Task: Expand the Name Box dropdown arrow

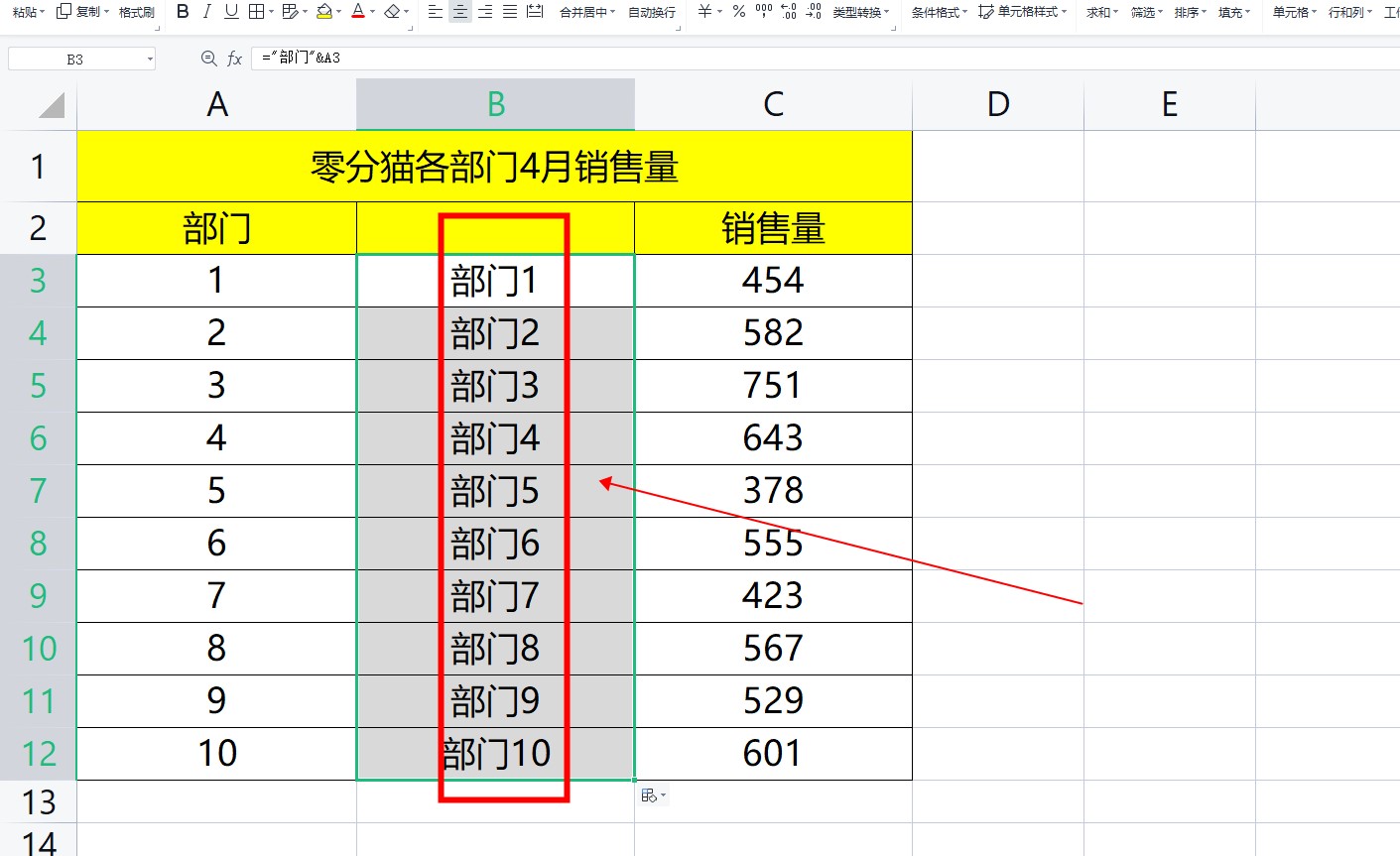Action: (x=150, y=59)
